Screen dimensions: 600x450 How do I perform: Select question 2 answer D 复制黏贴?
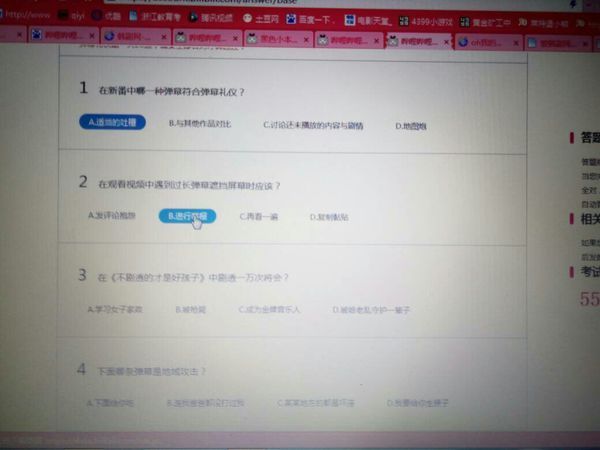[329, 217]
